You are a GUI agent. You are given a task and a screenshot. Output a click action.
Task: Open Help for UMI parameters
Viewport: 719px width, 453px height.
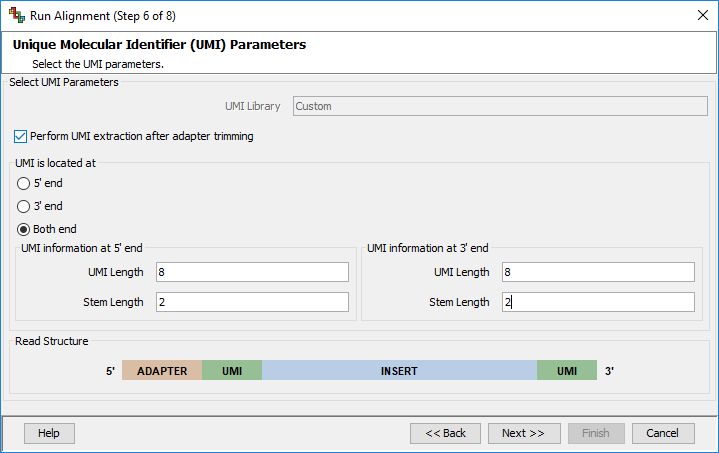click(x=49, y=433)
